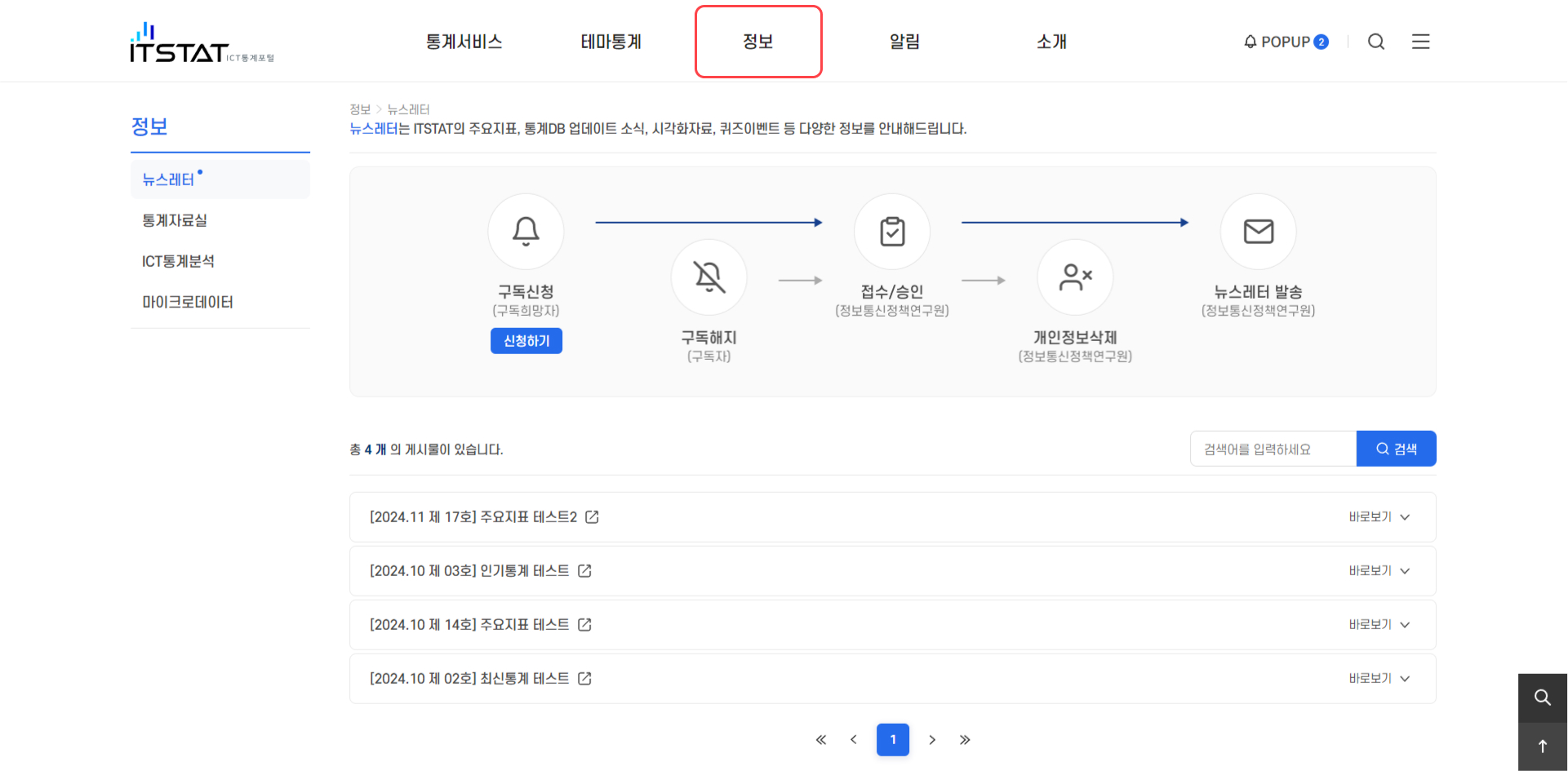Click the 뉴스레터 발송 envelope icon
Image resolution: width=1568 pixels, height=771 pixels.
click(1259, 232)
